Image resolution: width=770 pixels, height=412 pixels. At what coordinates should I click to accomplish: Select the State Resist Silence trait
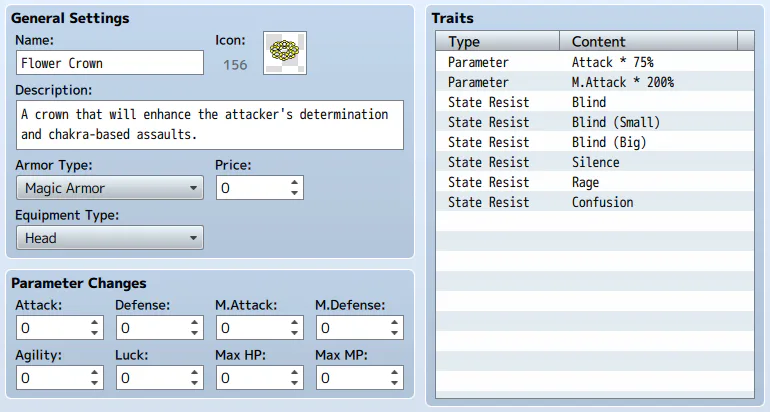pos(595,162)
